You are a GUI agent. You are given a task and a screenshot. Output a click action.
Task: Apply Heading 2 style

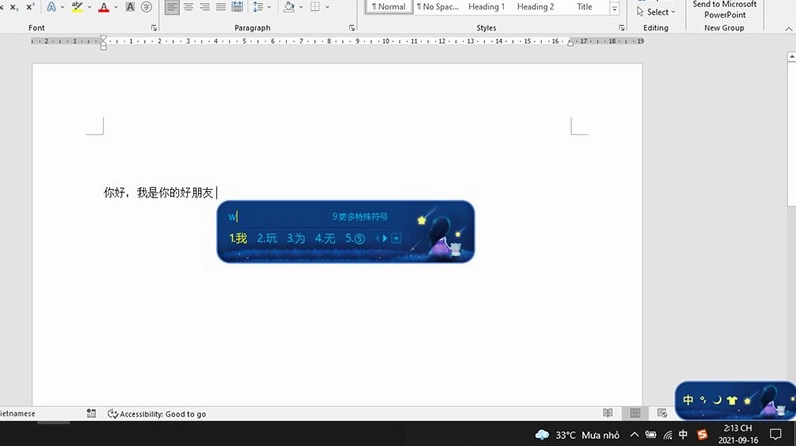535,7
